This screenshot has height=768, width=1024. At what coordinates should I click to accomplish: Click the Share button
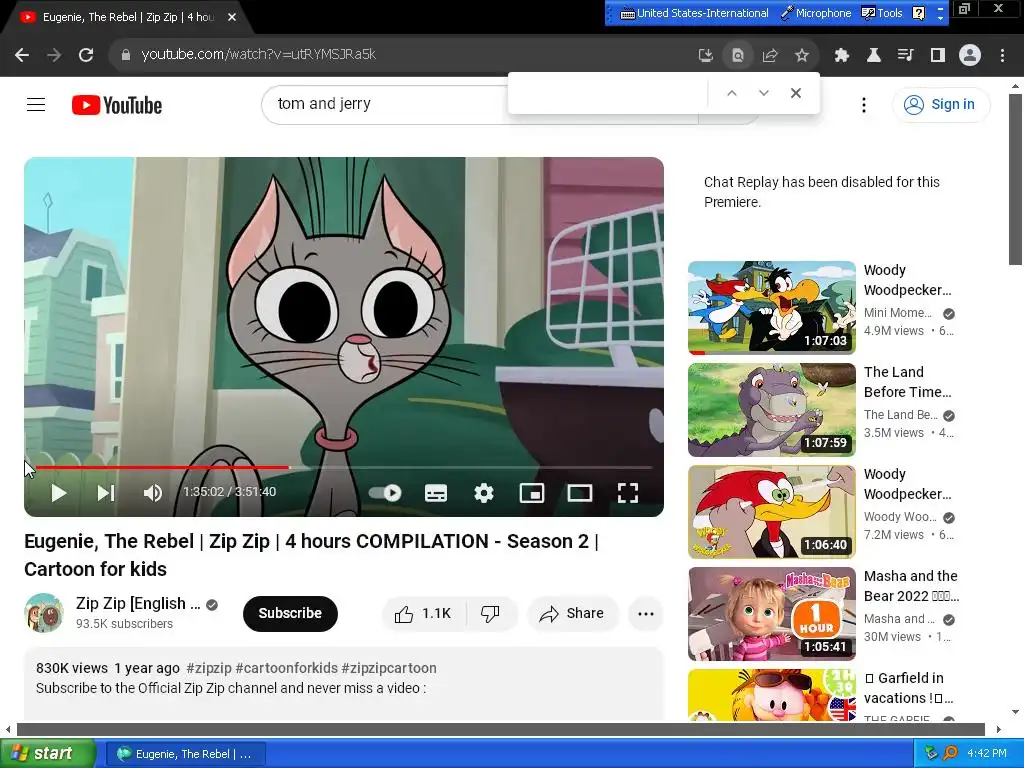pyautogui.click(x=572, y=613)
